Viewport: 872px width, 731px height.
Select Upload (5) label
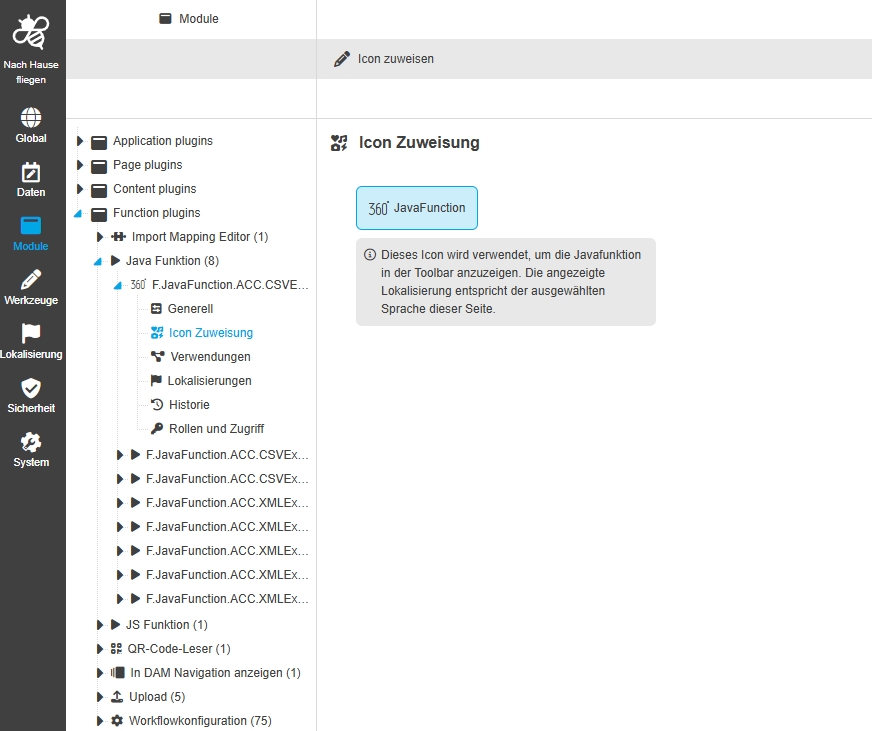click(157, 697)
